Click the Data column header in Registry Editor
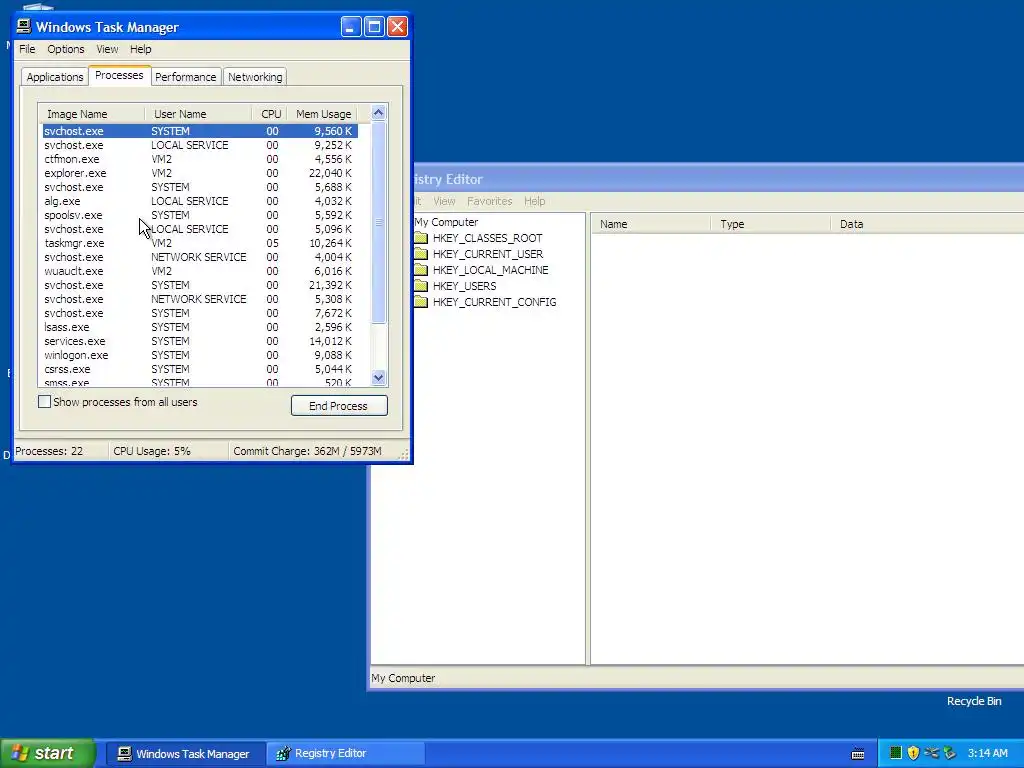Screen dimensions: 1024x768 927,224
